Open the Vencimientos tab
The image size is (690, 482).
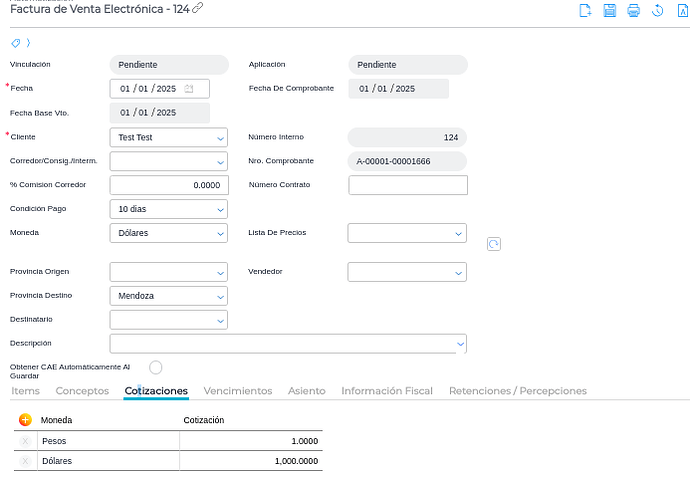237,391
